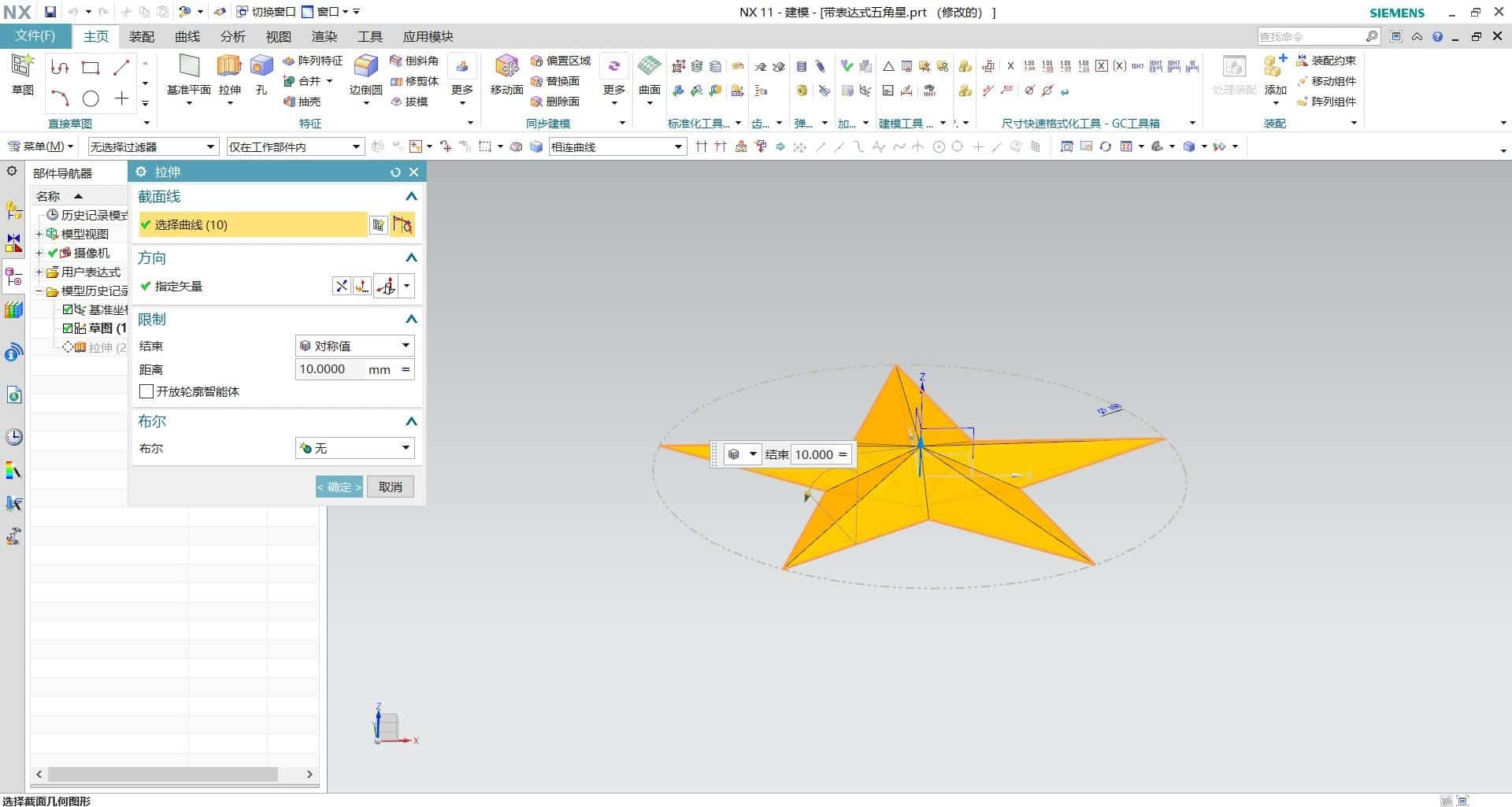Screen dimensions: 1512x807
Task: Select the Hole (孔) tool
Action: click(261, 75)
